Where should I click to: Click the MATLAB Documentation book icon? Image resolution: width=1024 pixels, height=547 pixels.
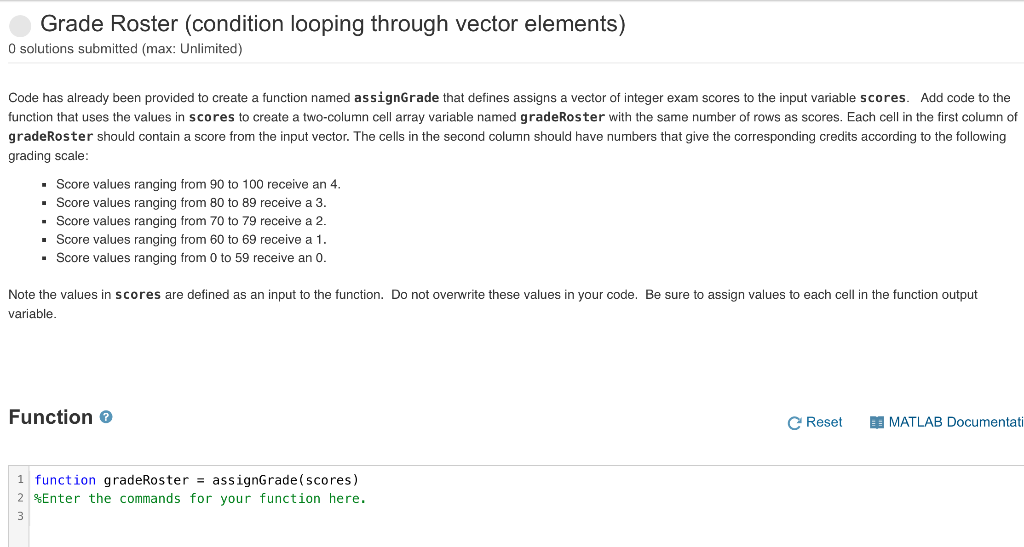click(x=877, y=423)
